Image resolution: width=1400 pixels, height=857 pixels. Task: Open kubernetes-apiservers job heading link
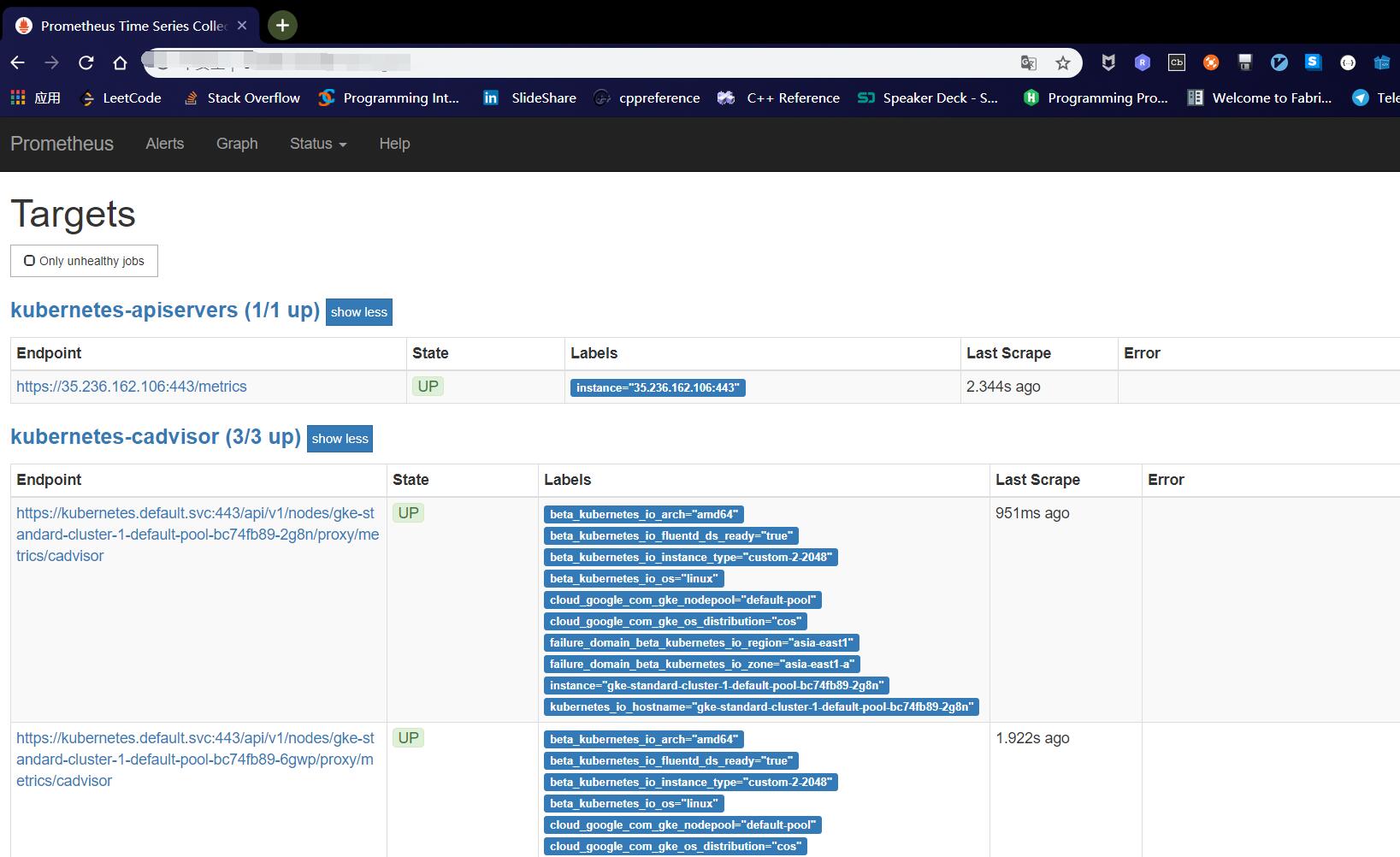pos(165,310)
